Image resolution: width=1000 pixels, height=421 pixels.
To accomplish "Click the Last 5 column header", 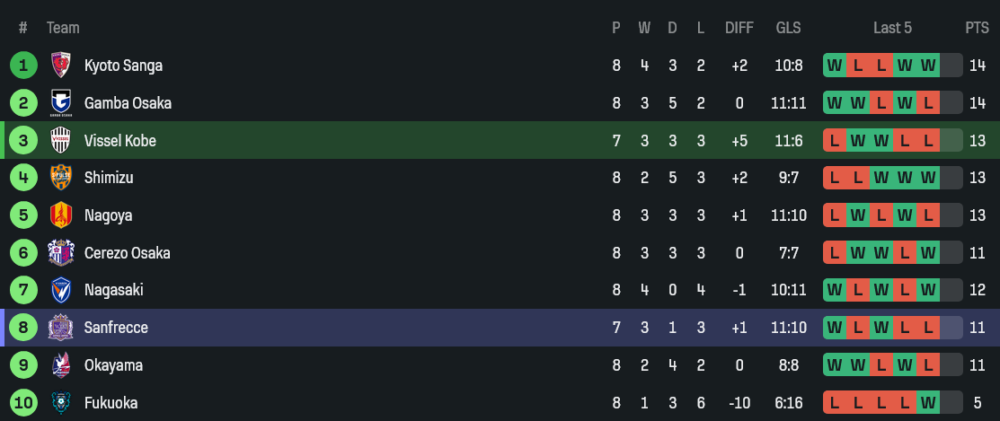I will (x=892, y=28).
